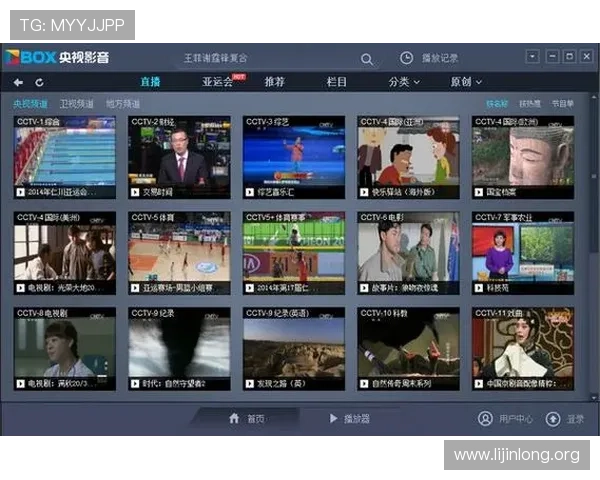Image resolution: width=600 pixels, height=480 pixels.
Task: Play icon beside 快乐驿站 on CCTV-4 亚洲
Action: coord(364,192)
